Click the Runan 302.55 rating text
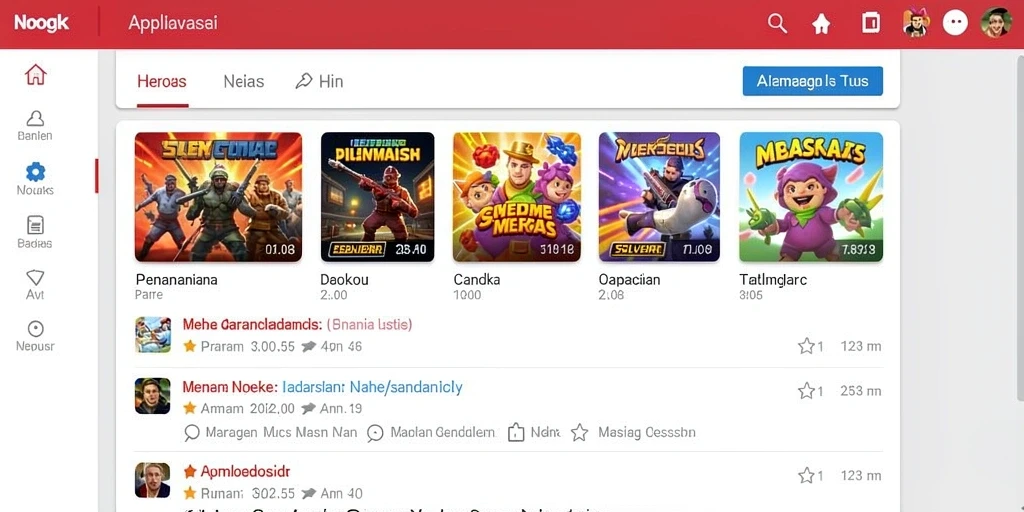This screenshot has width=1024, height=512. 248,493
